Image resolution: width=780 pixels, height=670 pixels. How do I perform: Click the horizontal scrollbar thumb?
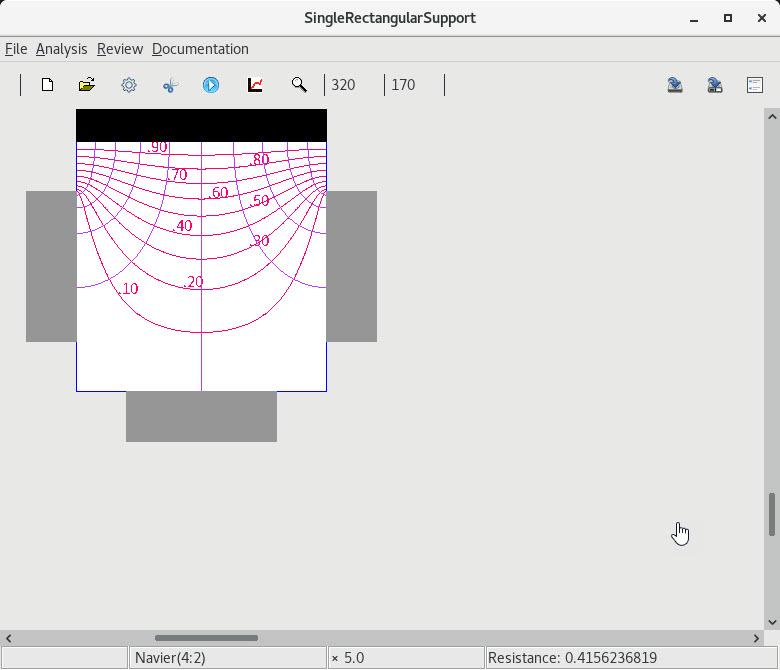[x=206, y=638]
